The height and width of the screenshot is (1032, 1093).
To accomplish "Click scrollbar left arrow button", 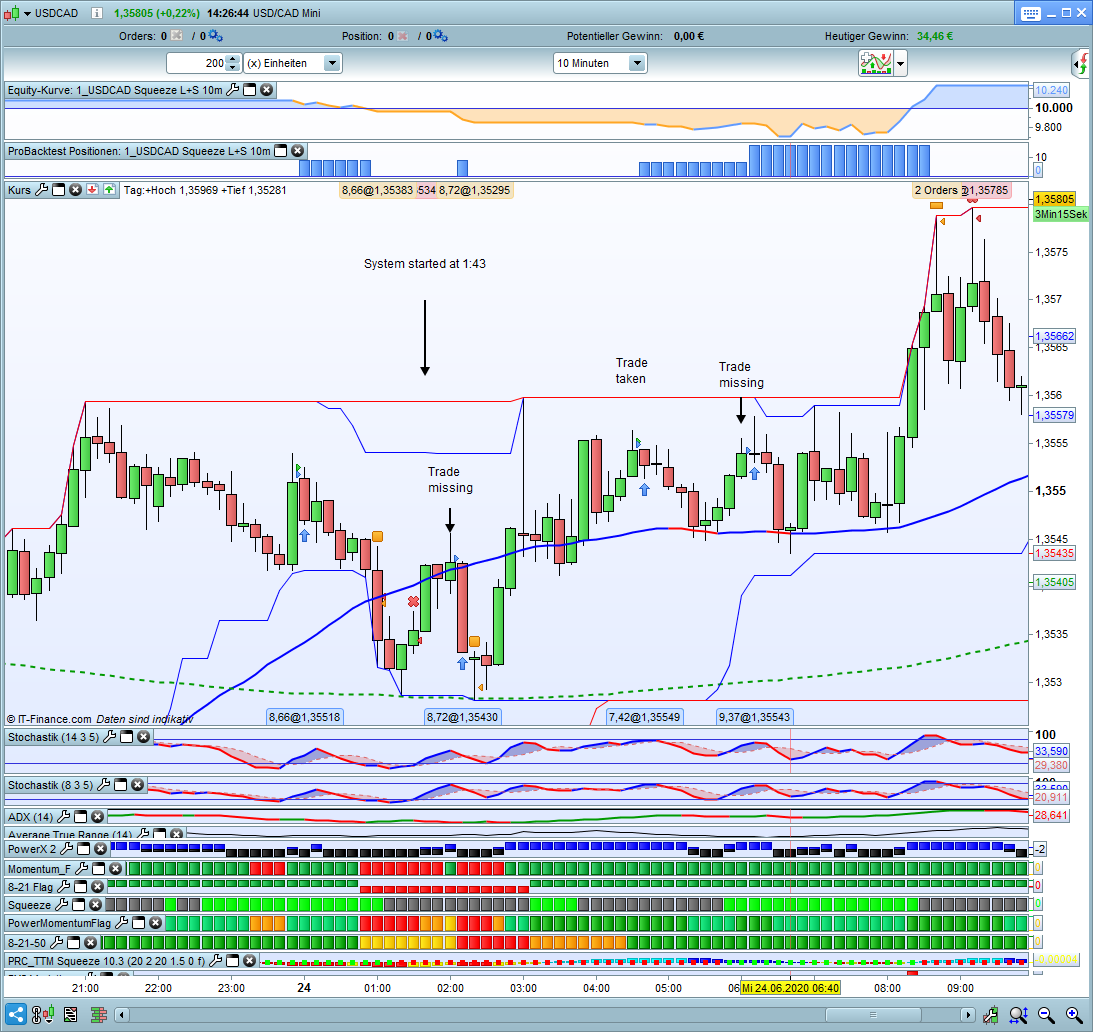I will click(122, 1015).
